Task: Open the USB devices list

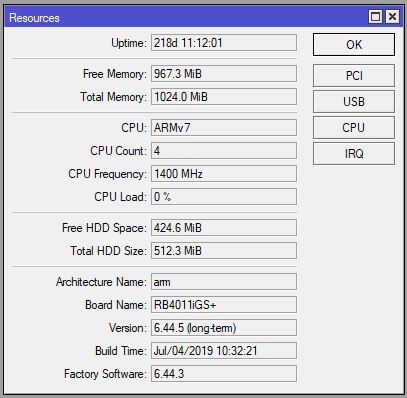Action: click(x=354, y=102)
